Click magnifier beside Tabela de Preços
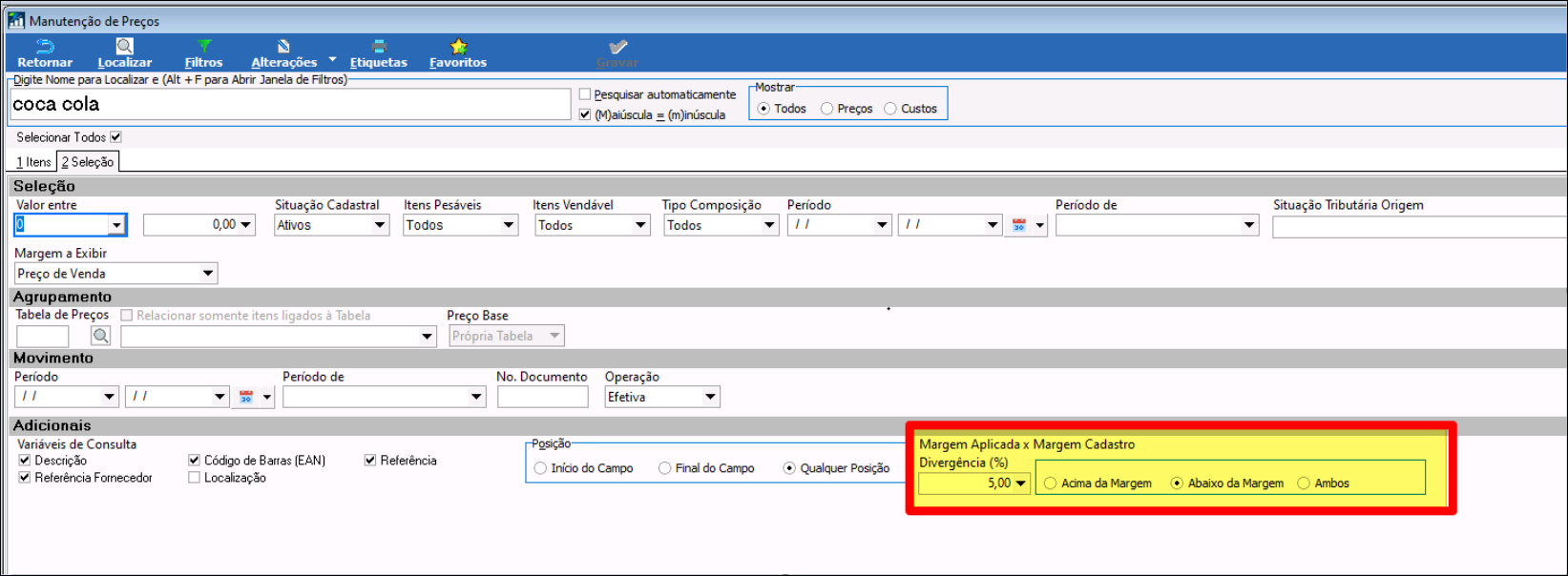The height and width of the screenshot is (576, 1568). coord(100,336)
